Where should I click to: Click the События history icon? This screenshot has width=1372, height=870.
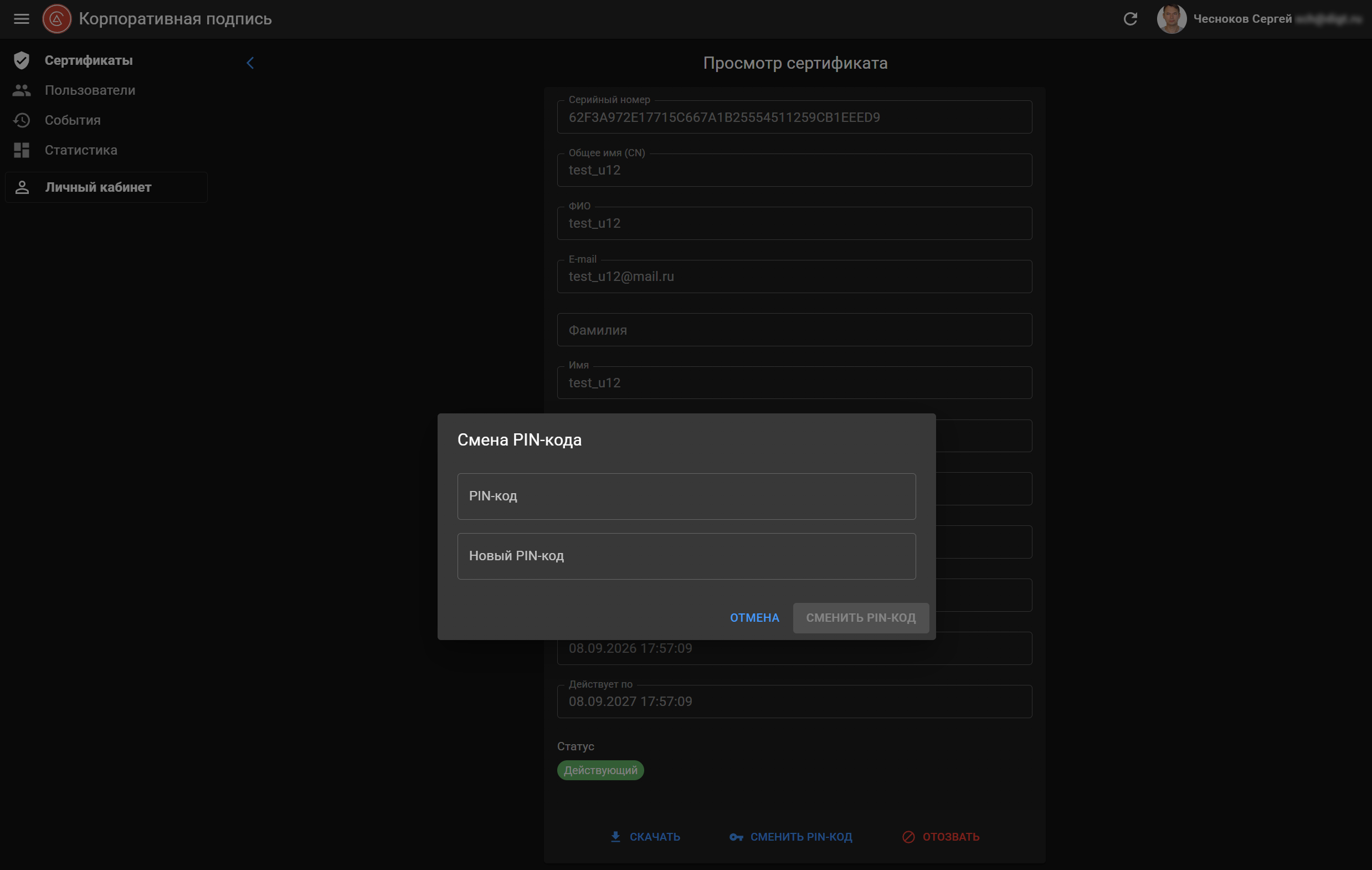coord(22,120)
